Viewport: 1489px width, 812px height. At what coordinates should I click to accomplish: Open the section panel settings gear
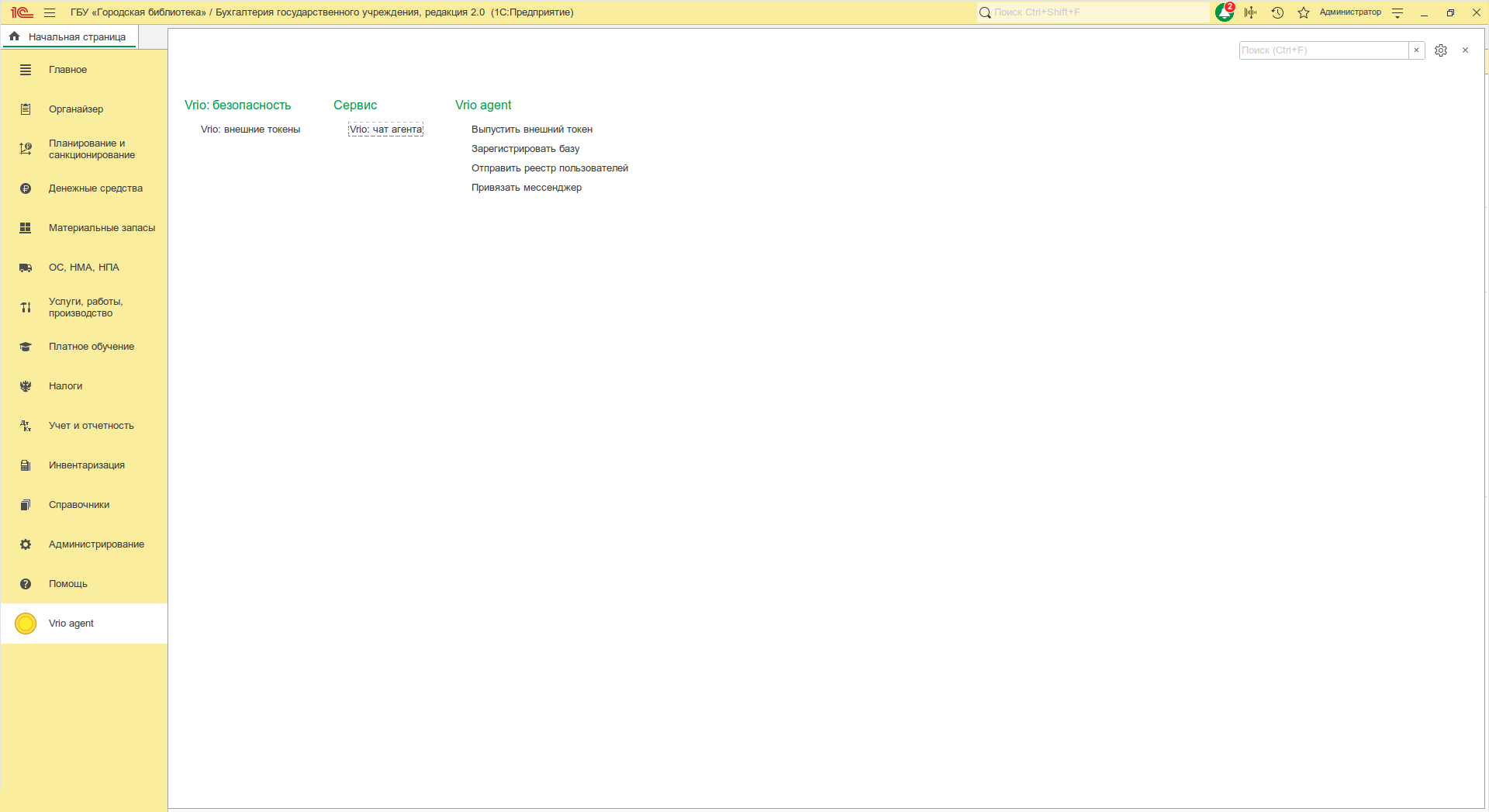[x=1441, y=50]
